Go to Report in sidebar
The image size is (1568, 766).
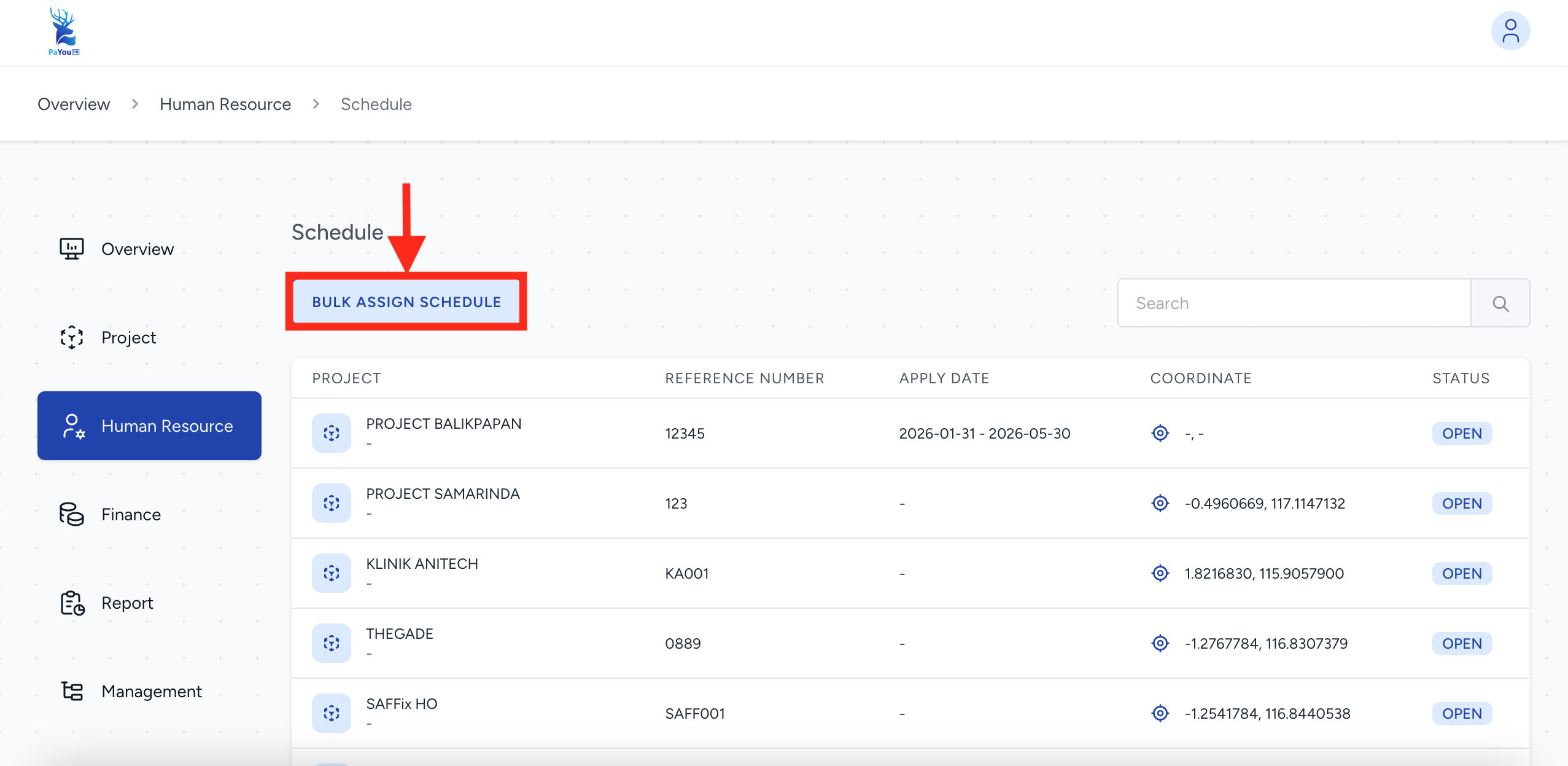point(127,603)
